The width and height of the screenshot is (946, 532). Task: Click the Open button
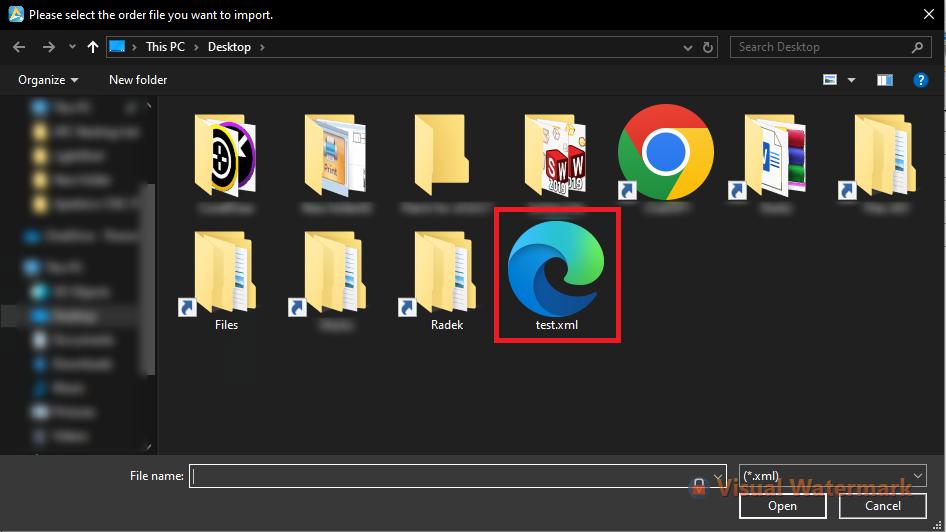coord(783,505)
